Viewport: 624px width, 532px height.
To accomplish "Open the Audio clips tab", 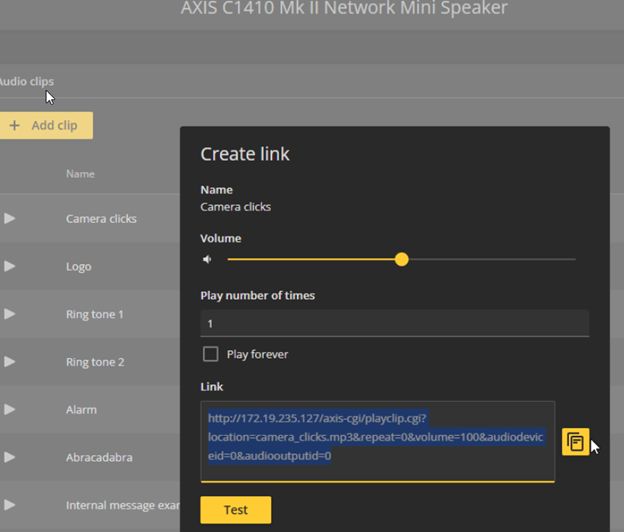I will point(26,82).
